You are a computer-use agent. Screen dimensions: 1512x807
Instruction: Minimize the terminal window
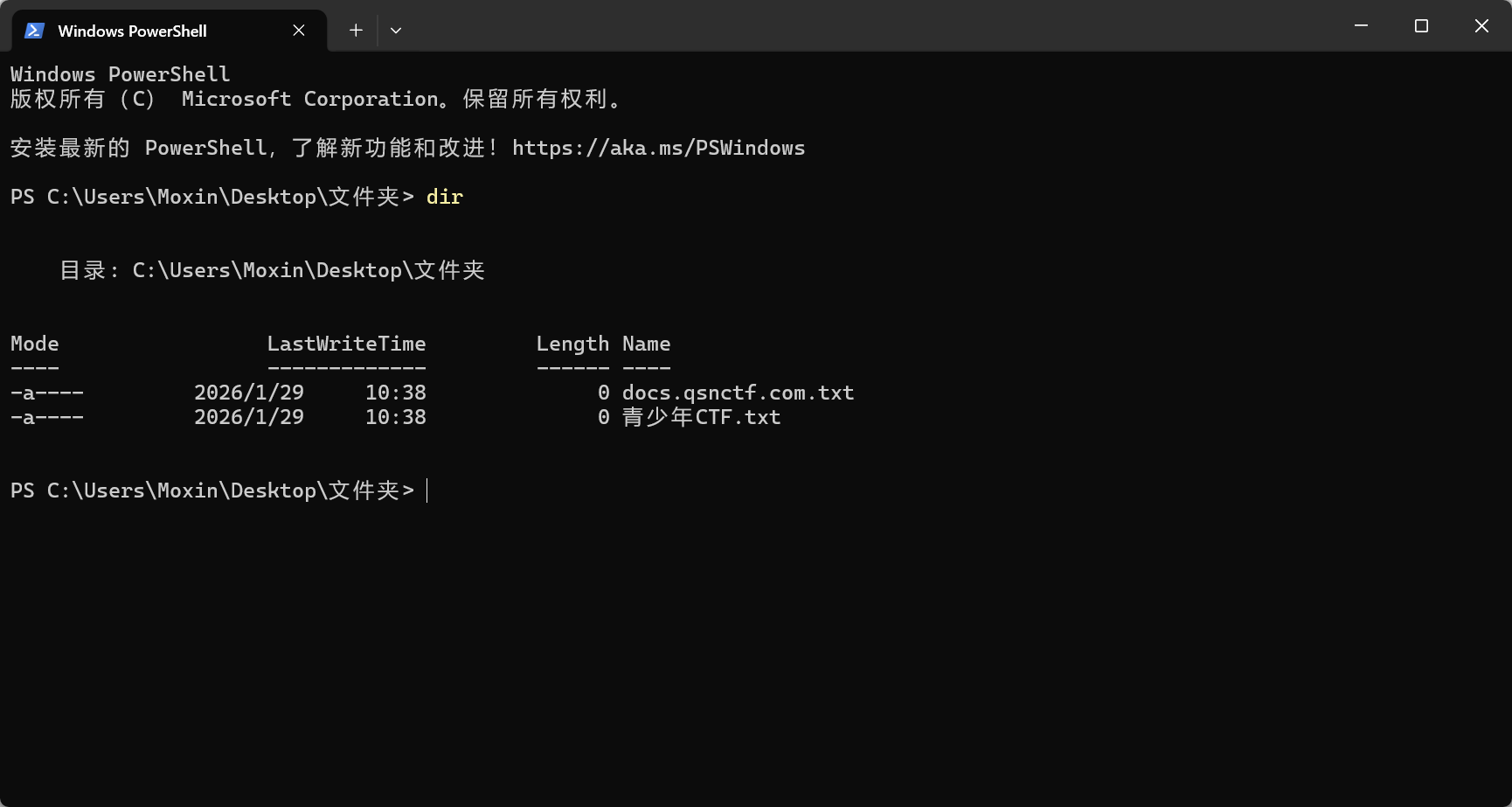click(x=1361, y=26)
